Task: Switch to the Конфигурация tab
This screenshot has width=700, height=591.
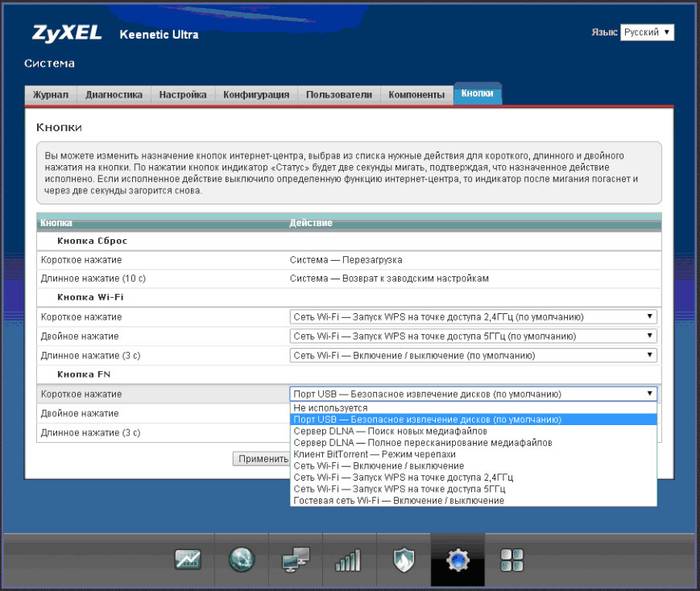Action: (x=256, y=95)
